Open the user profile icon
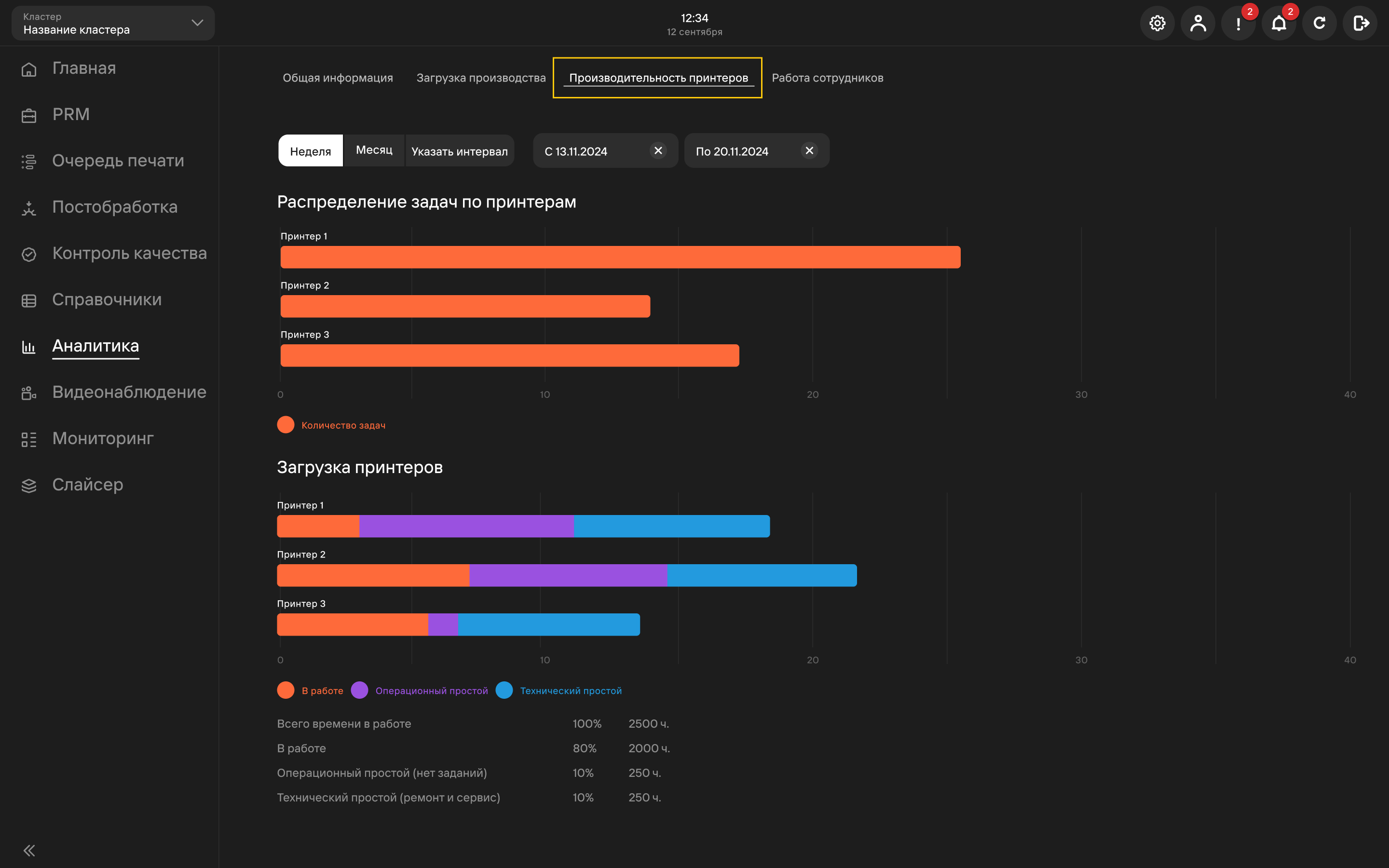This screenshot has width=1389, height=868. click(x=1198, y=23)
